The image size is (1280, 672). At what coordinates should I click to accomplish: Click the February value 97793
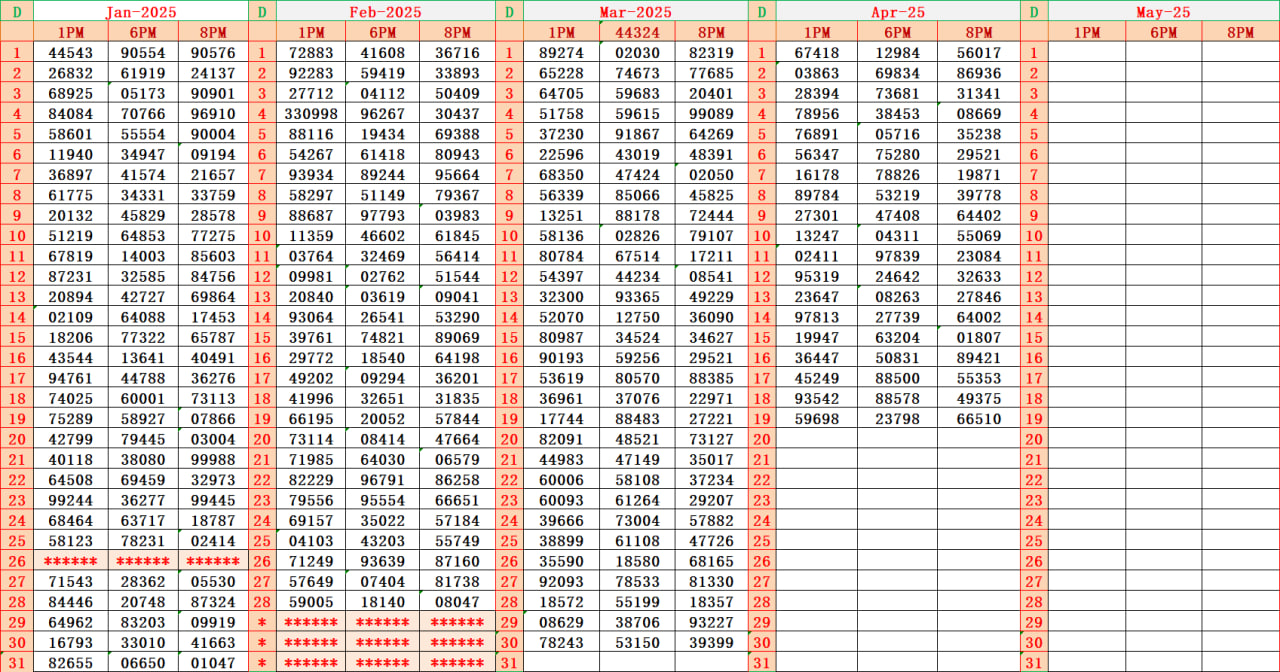point(383,215)
